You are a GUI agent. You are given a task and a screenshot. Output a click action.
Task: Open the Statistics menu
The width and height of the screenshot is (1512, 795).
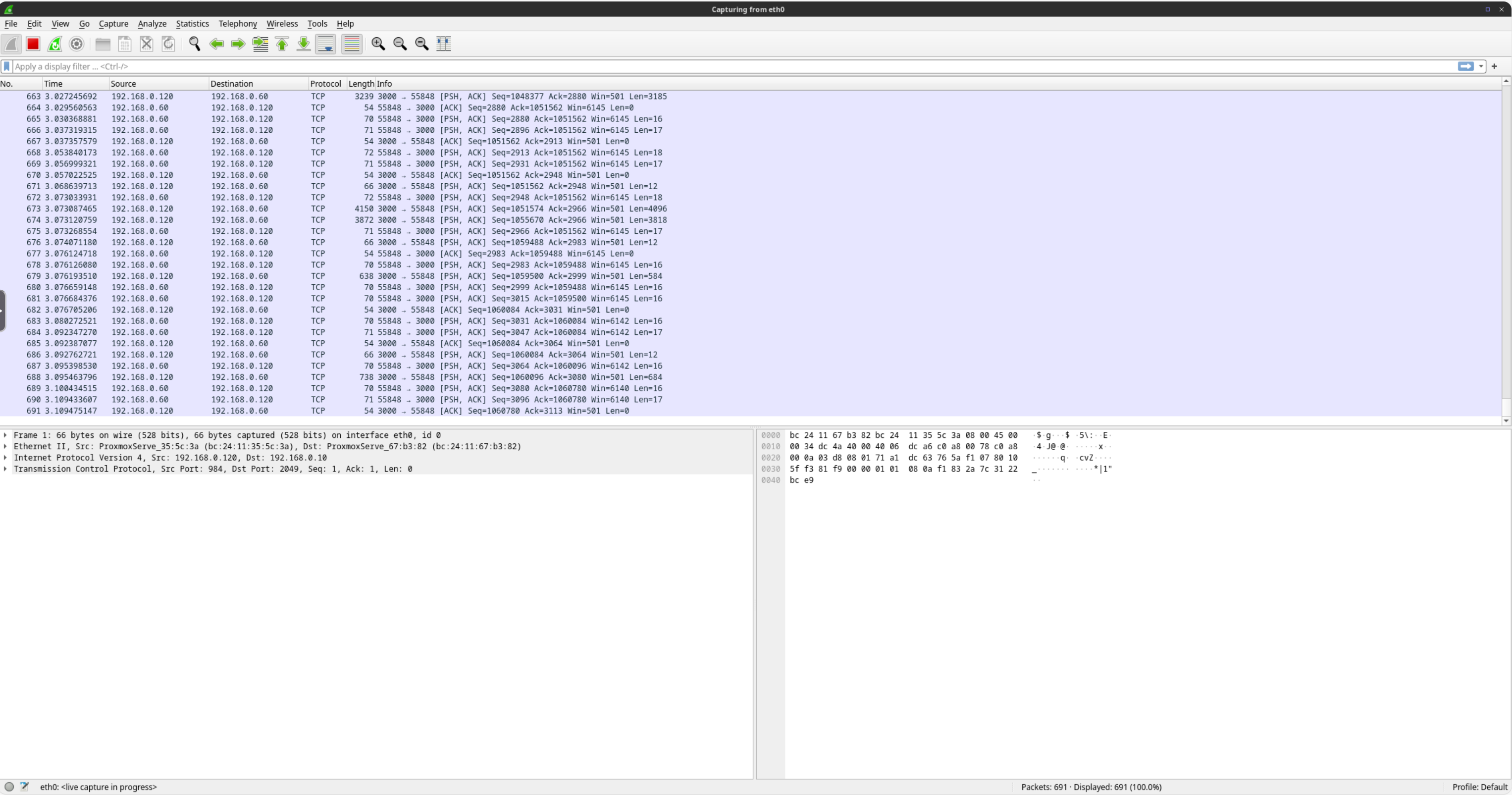click(191, 23)
